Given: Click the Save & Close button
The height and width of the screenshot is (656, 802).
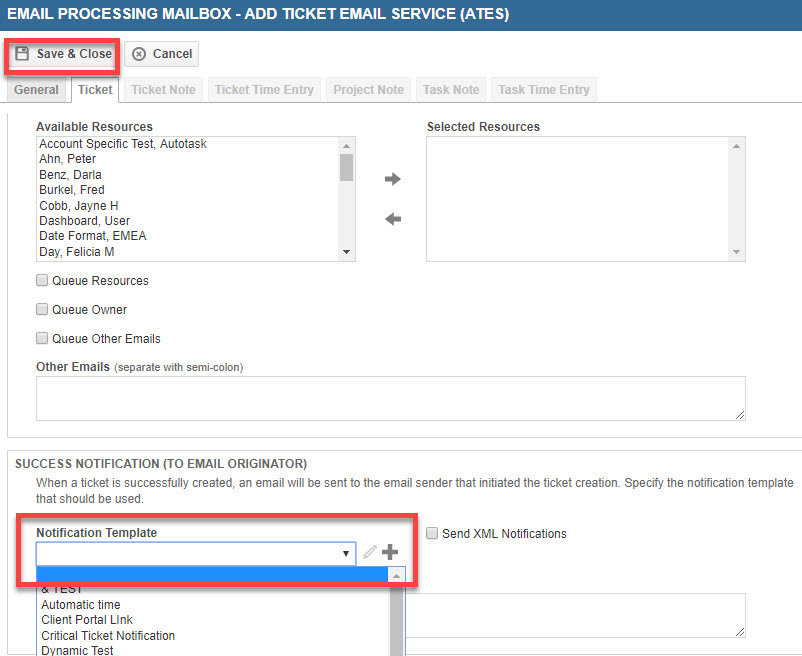Looking at the screenshot, I should 63,54.
